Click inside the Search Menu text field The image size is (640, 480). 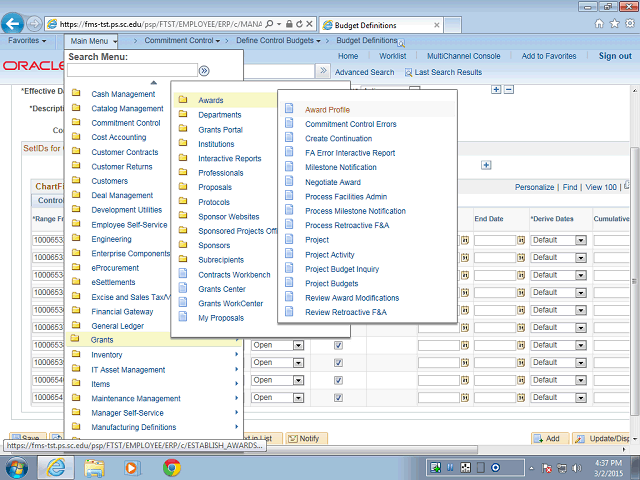(x=130, y=71)
